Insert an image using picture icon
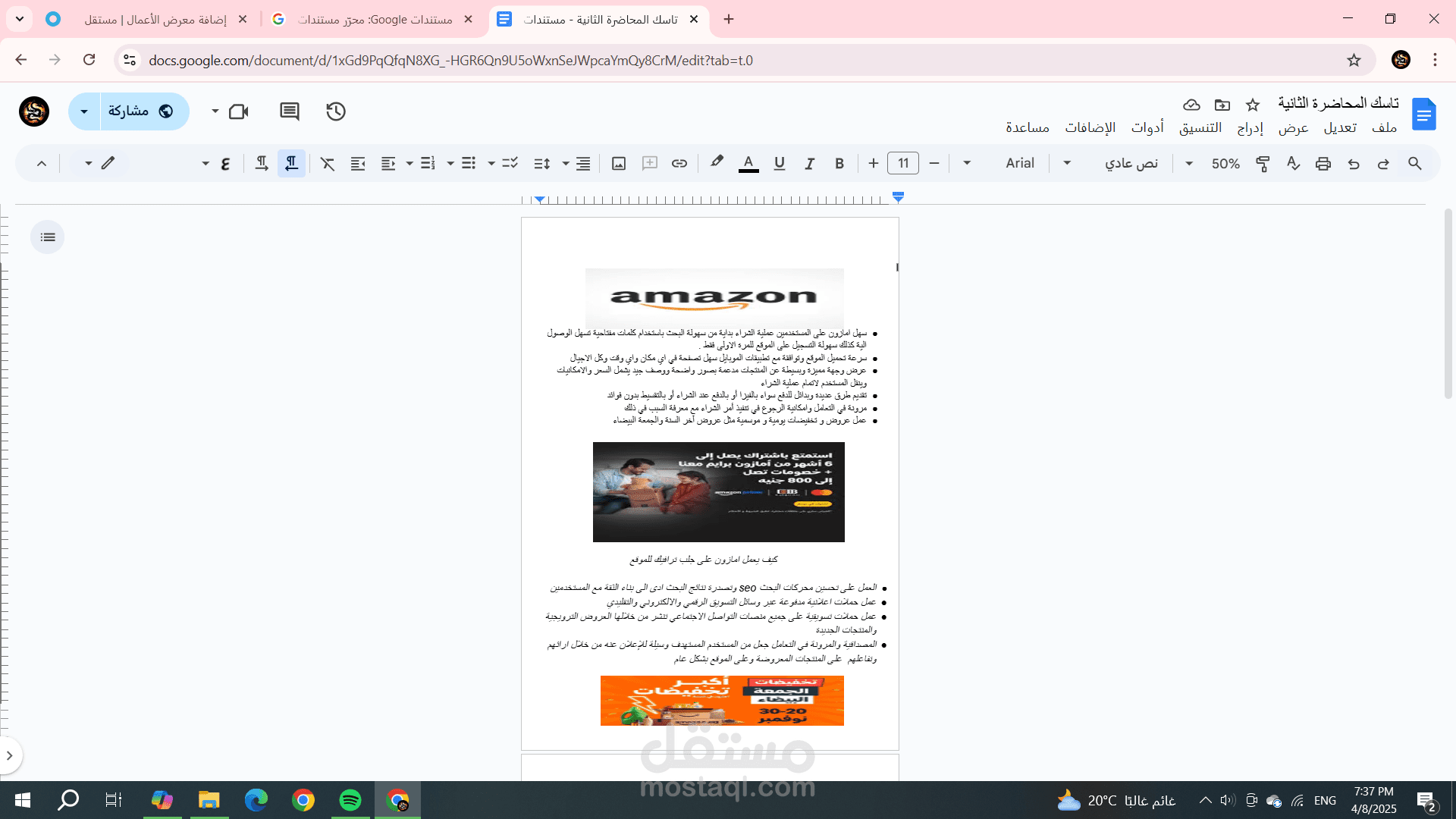Image resolution: width=1456 pixels, height=819 pixels. (x=619, y=163)
